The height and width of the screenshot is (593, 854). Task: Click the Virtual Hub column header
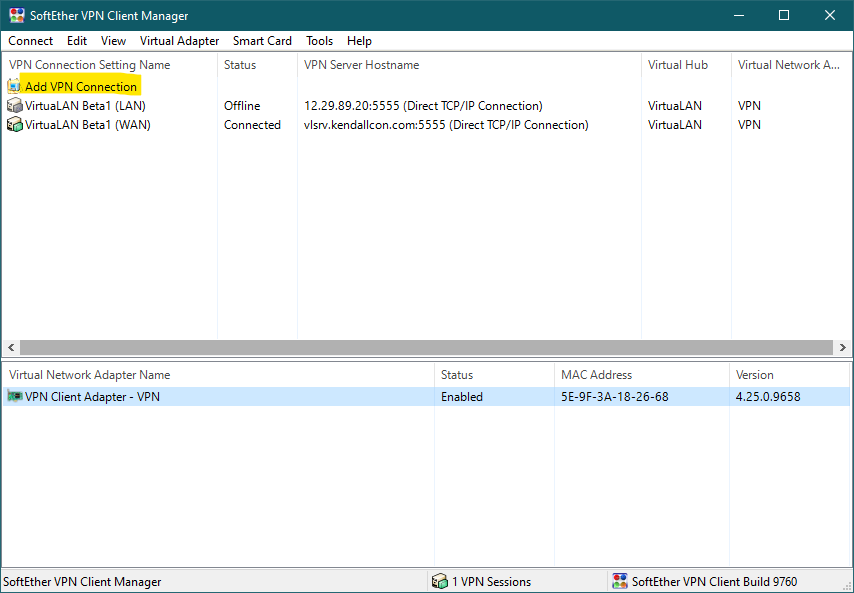point(677,65)
